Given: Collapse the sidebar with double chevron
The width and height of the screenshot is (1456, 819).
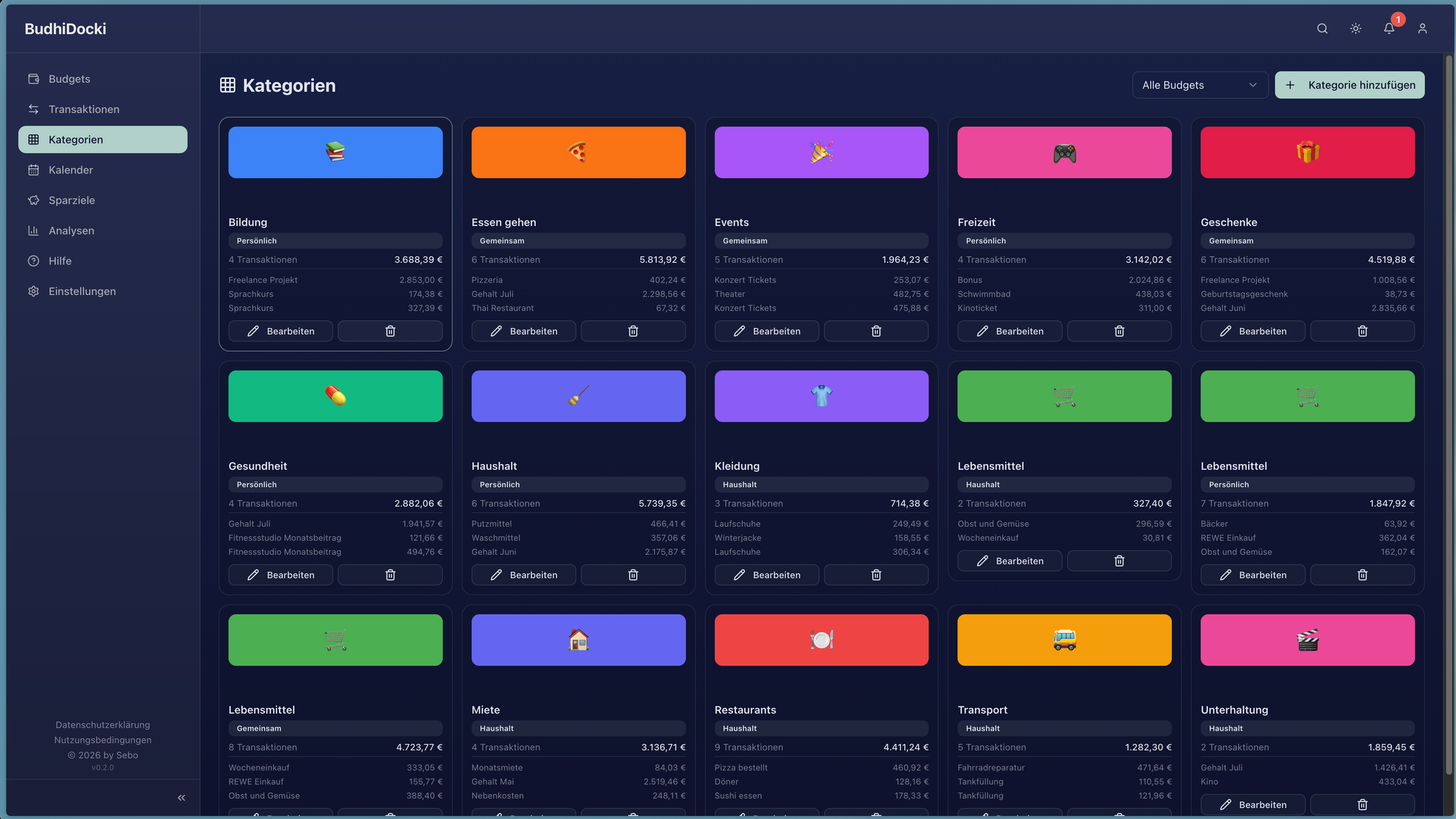Looking at the screenshot, I should coord(181,798).
